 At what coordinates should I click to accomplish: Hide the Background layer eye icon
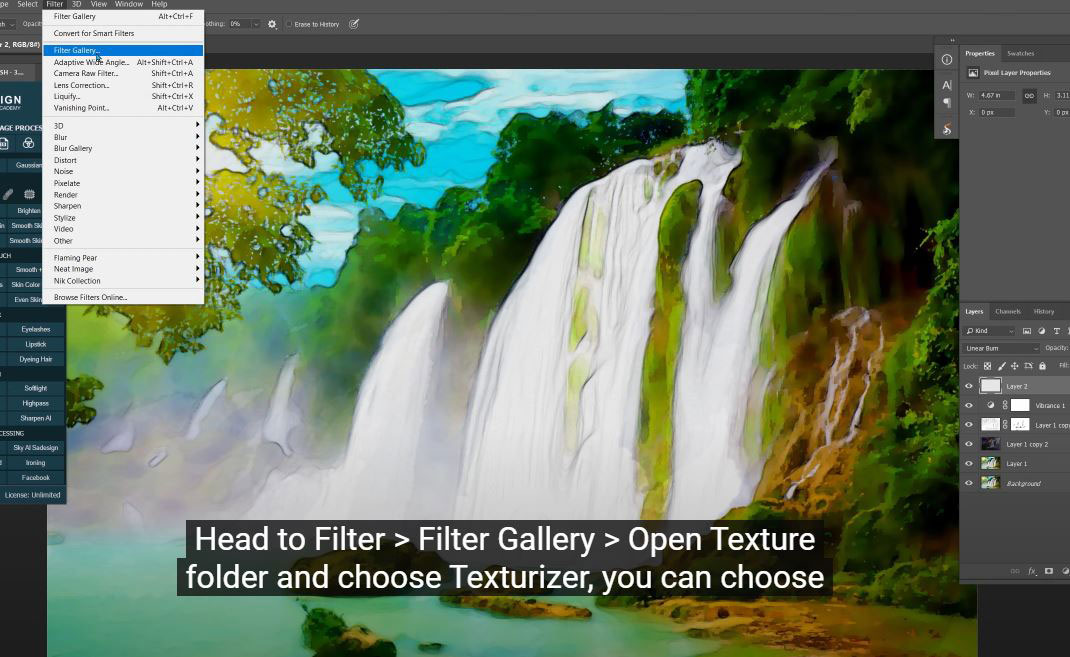coord(968,483)
